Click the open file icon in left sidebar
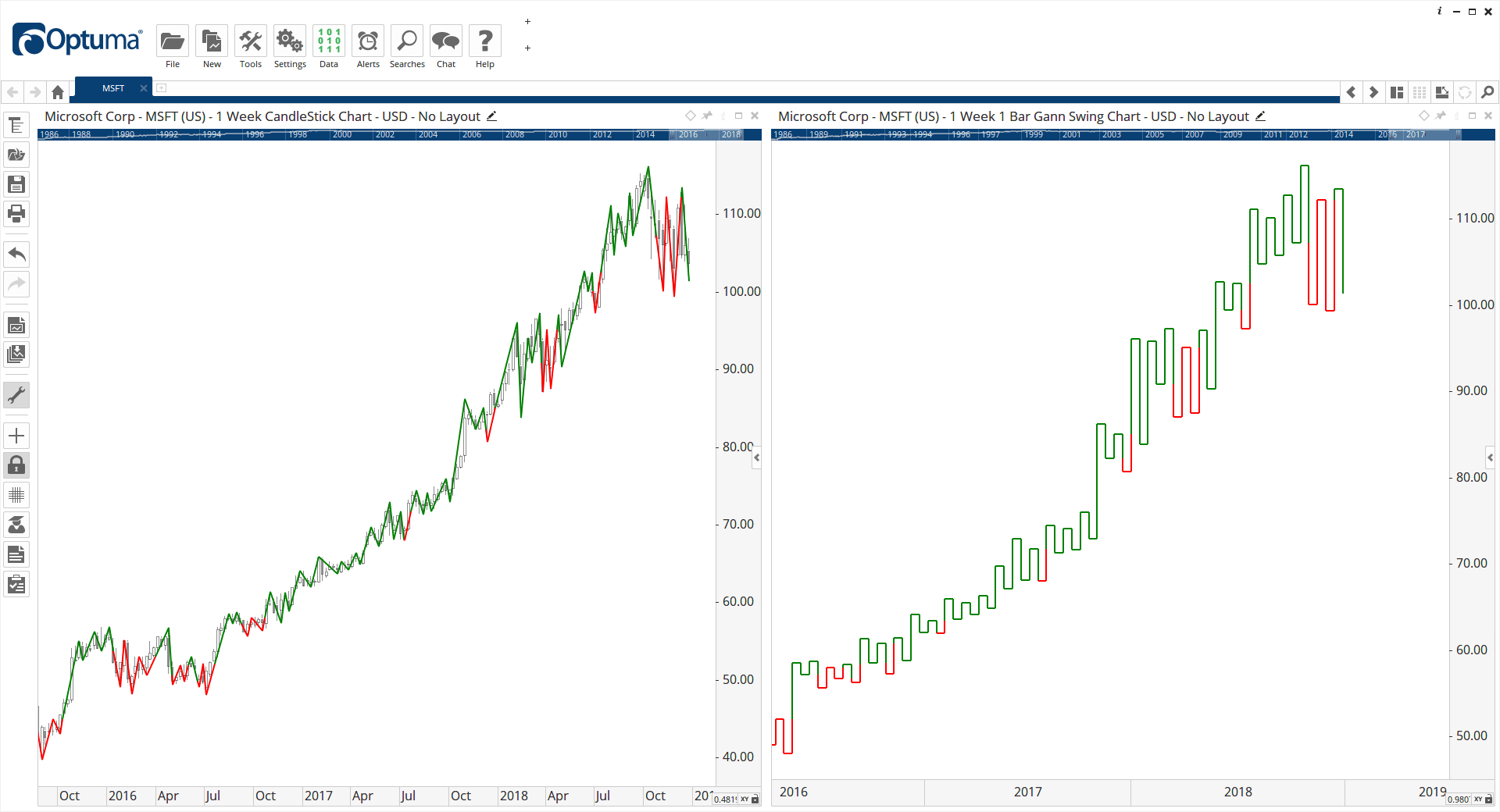1500x812 pixels. pos(16,155)
